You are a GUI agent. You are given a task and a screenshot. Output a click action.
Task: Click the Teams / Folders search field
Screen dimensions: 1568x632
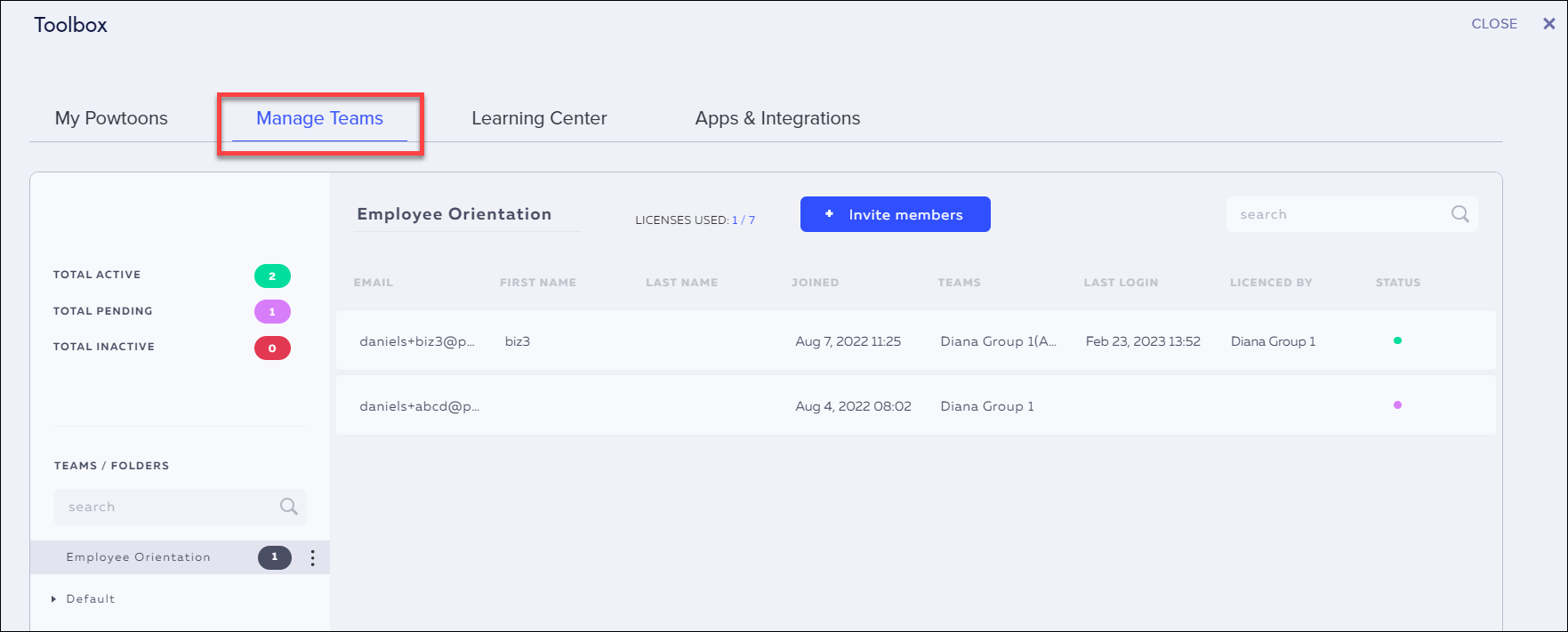[x=181, y=507]
